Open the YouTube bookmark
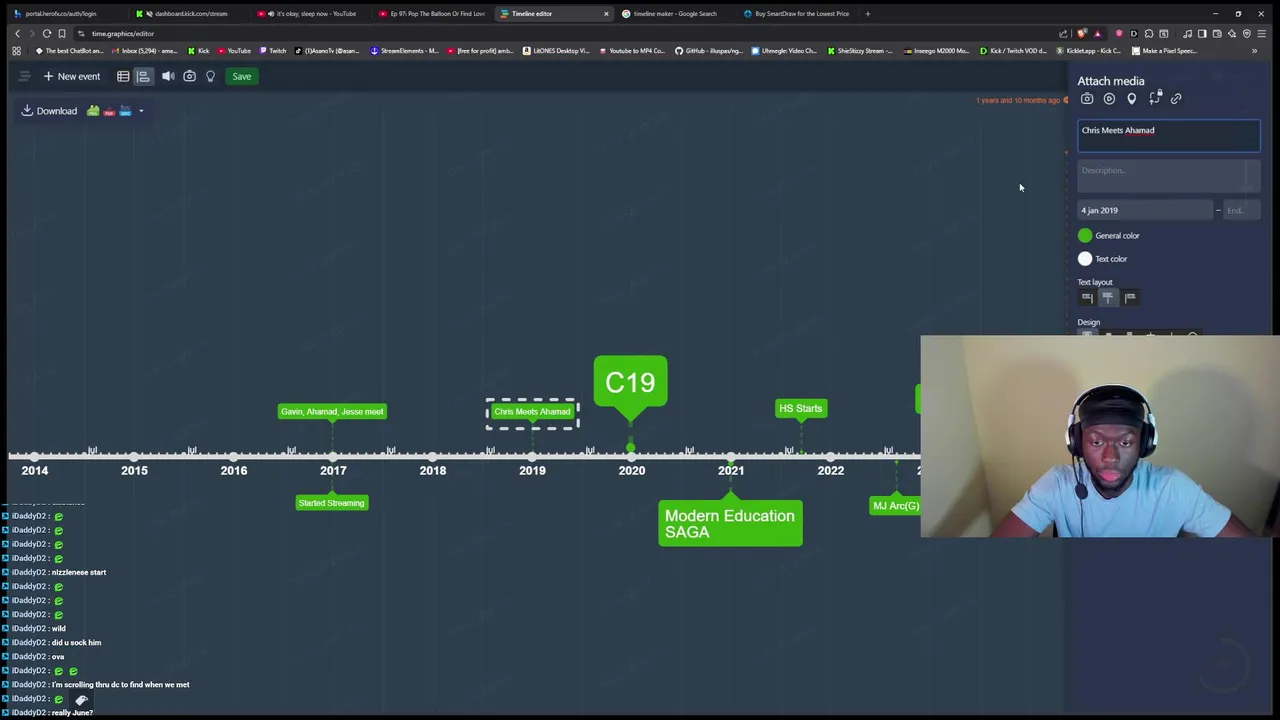Screen dimensions: 1280x720 (234, 51)
